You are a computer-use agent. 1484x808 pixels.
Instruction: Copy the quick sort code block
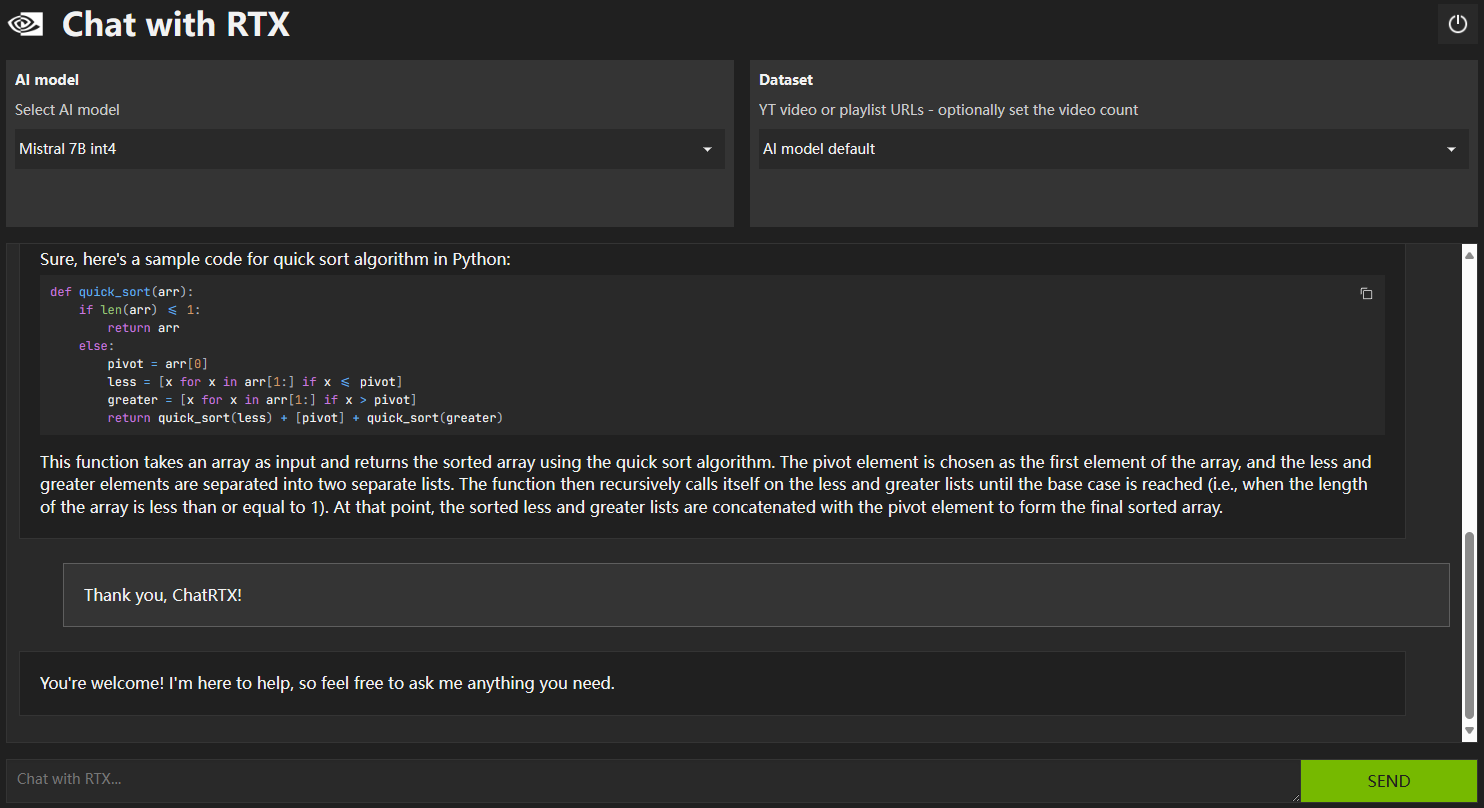coord(1366,294)
